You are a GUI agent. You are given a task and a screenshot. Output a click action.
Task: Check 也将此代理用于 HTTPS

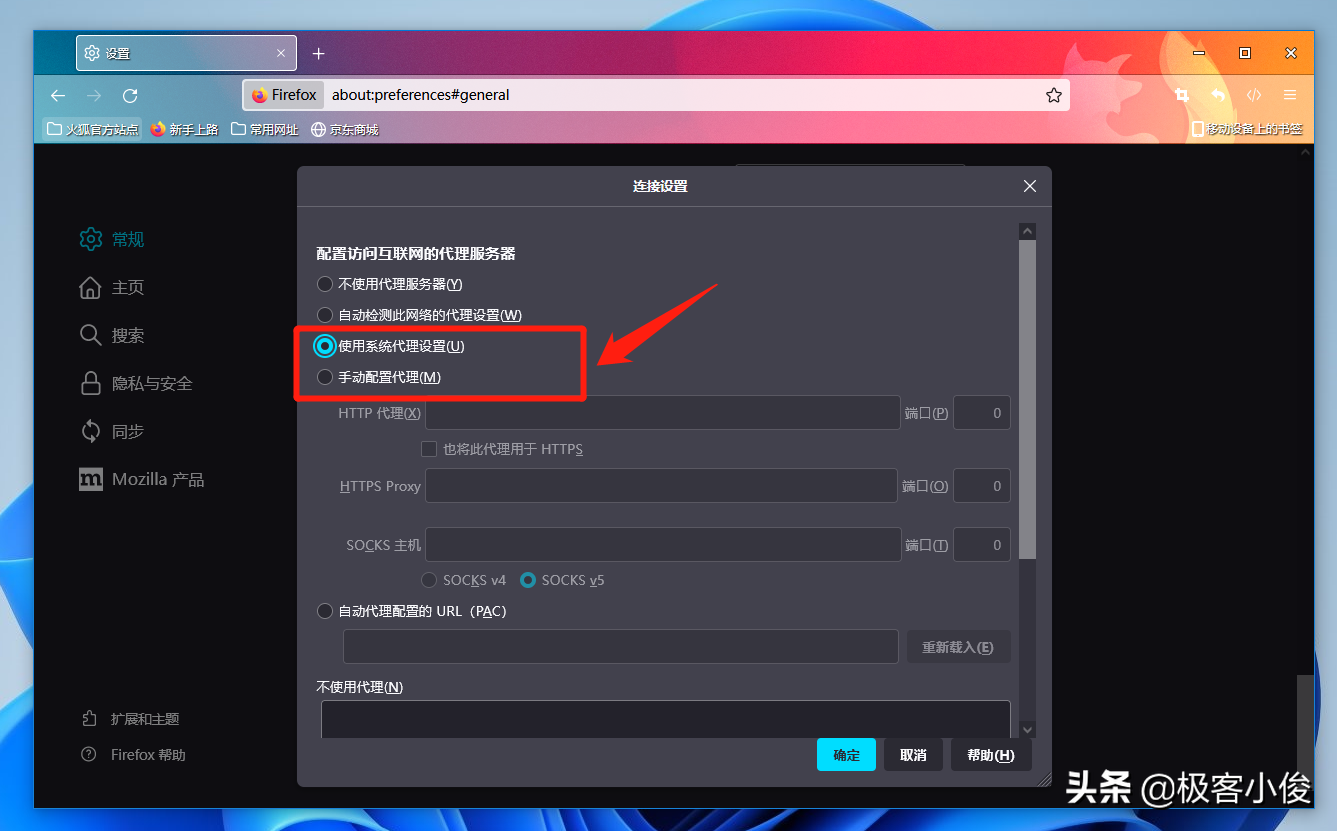429,449
